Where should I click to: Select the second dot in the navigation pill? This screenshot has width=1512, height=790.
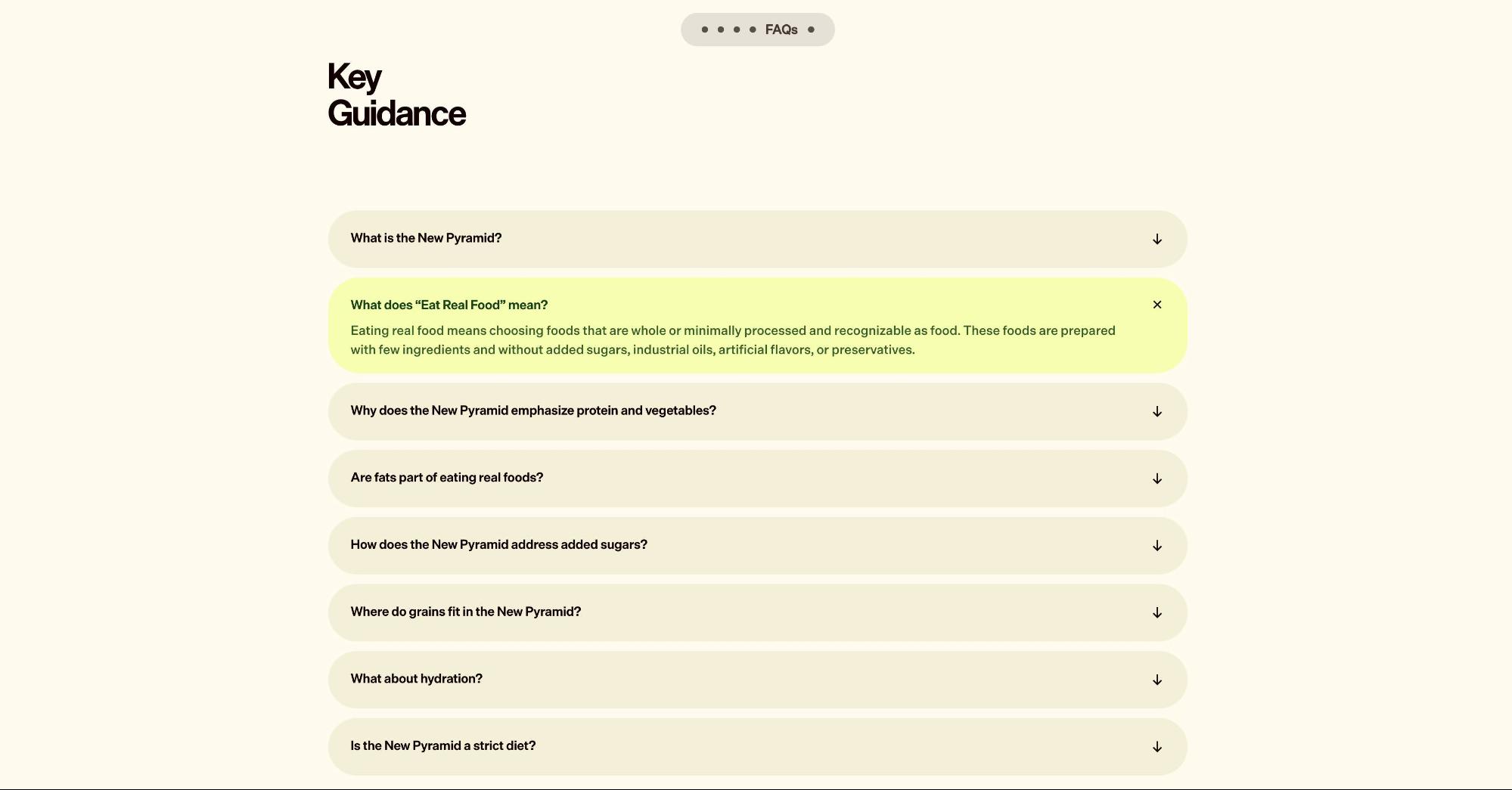[720, 29]
